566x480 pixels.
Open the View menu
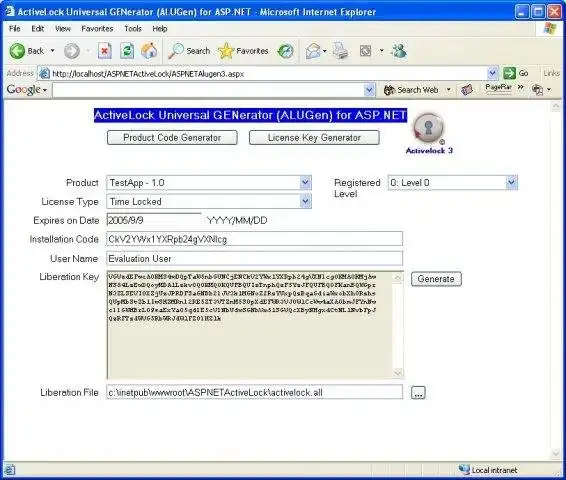[63, 29]
